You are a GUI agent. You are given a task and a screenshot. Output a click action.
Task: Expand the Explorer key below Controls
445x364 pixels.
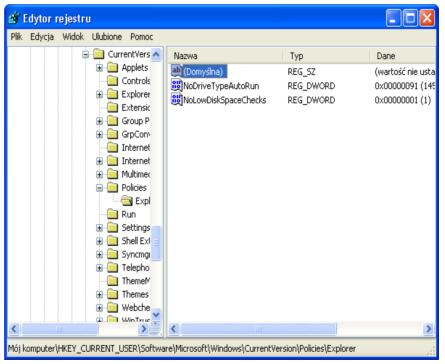point(99,94)
